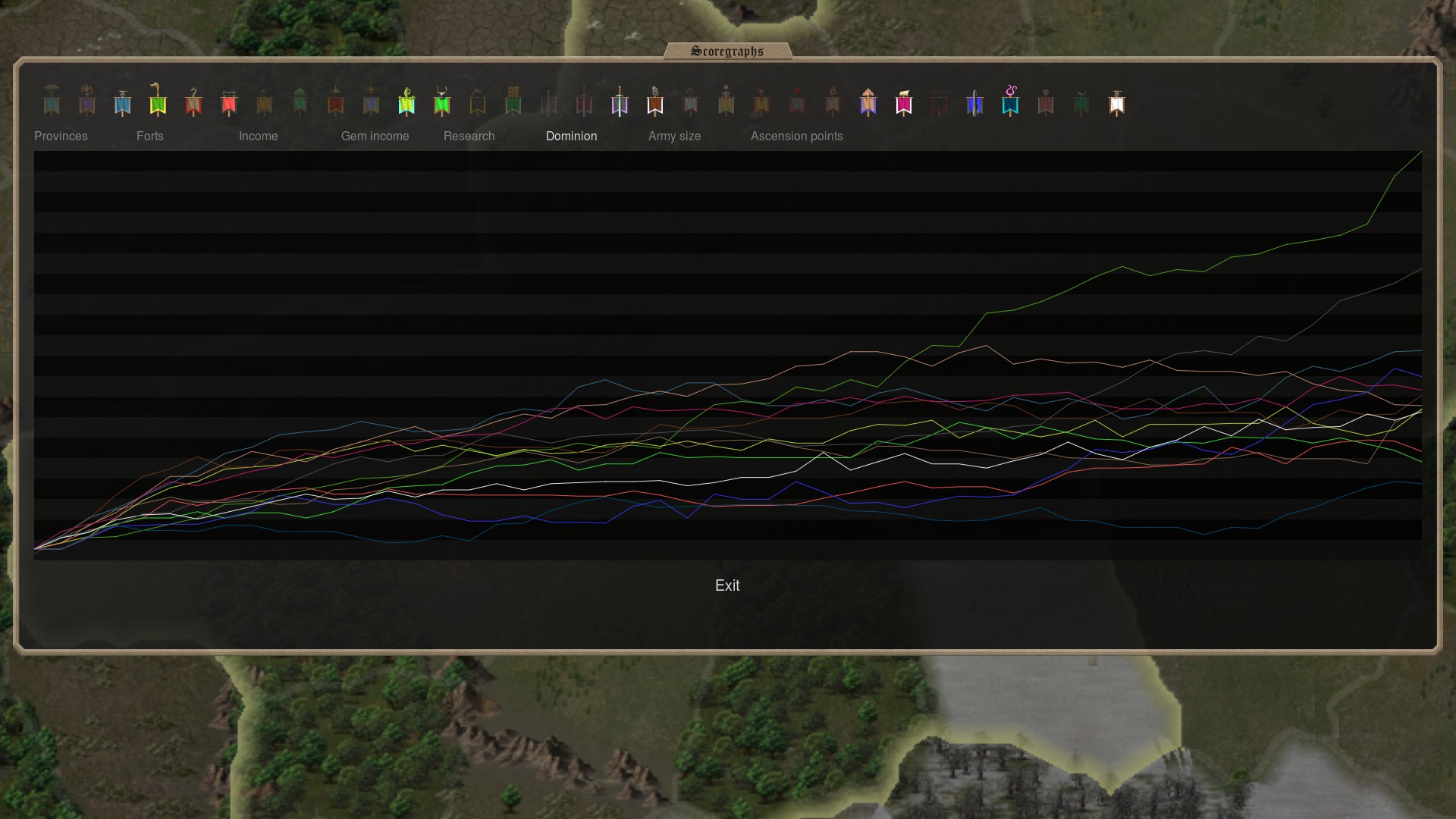Click Exit to close Scoregraphs
Image resolution: width=1456 pixels, height=819 pixels.
coord(727,585)
